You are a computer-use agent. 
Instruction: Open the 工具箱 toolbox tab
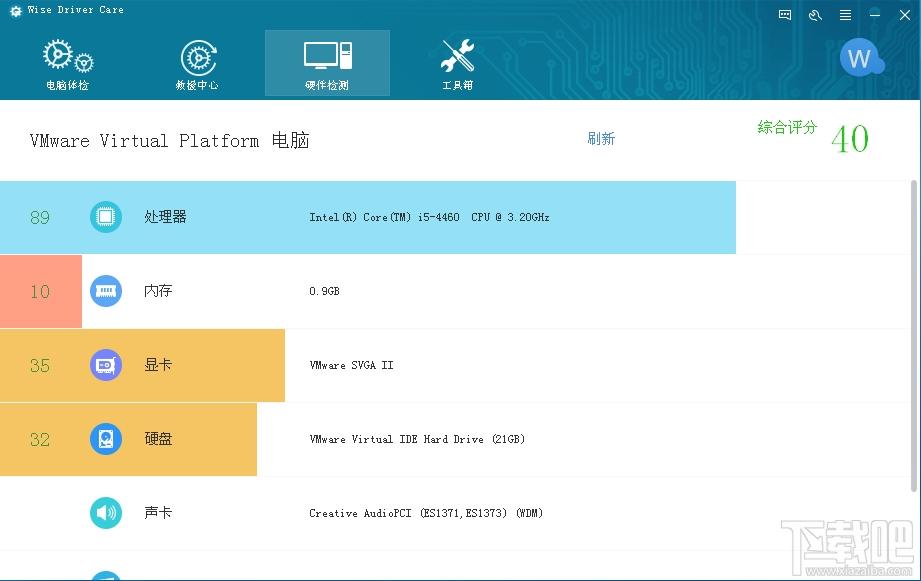click(x=457, y=64)
